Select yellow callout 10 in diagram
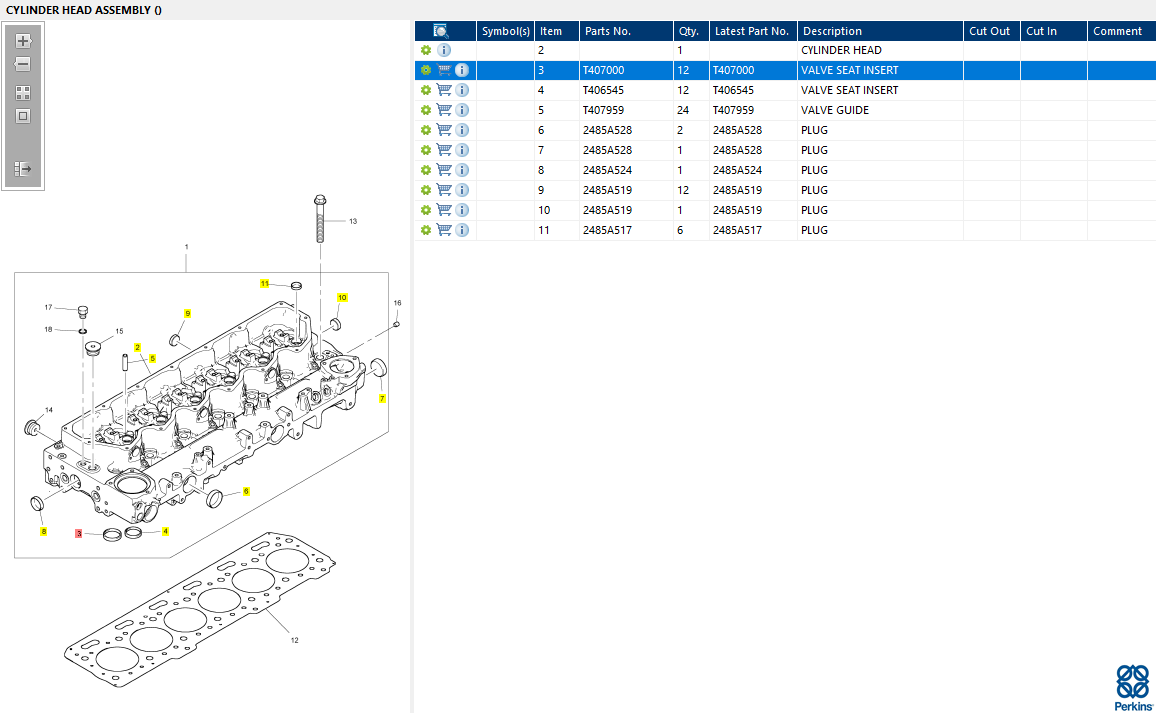Screen dimensions: 1156x713 342,297
